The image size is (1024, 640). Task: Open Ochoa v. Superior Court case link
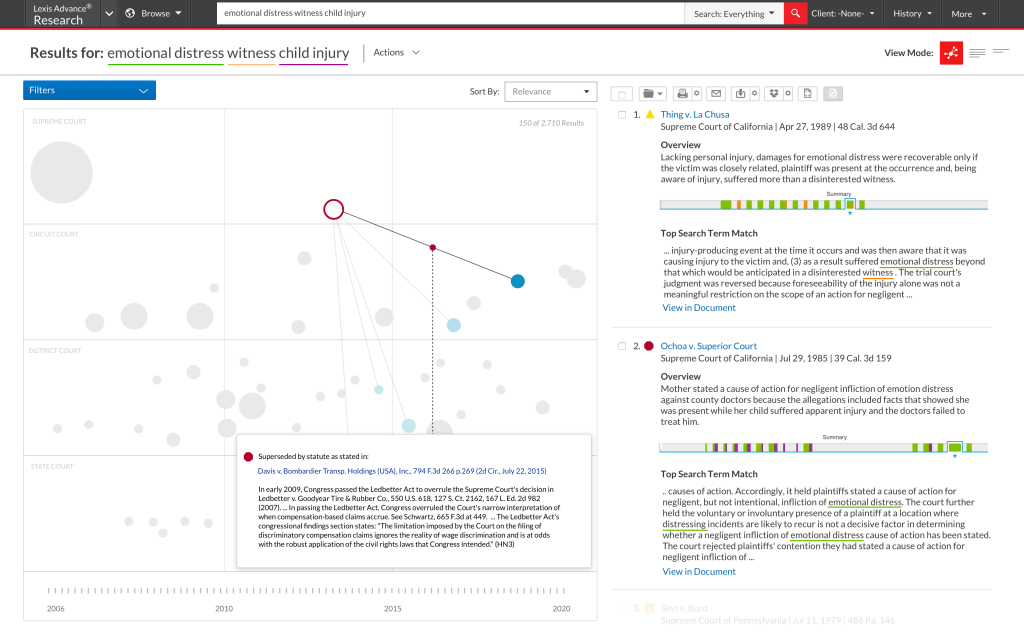click(709, 346)
